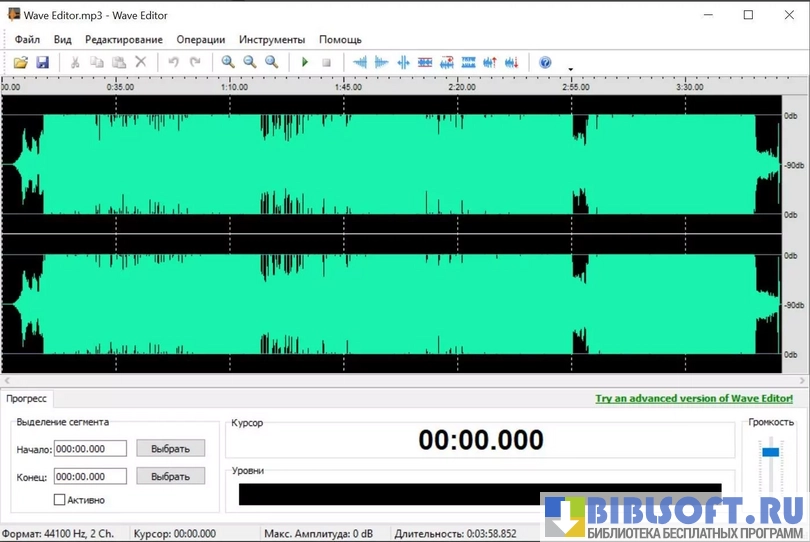The width and height of the screenshot is (810, 542).
Task: Enable the Активно checkbox
Action: pos(59,499)
